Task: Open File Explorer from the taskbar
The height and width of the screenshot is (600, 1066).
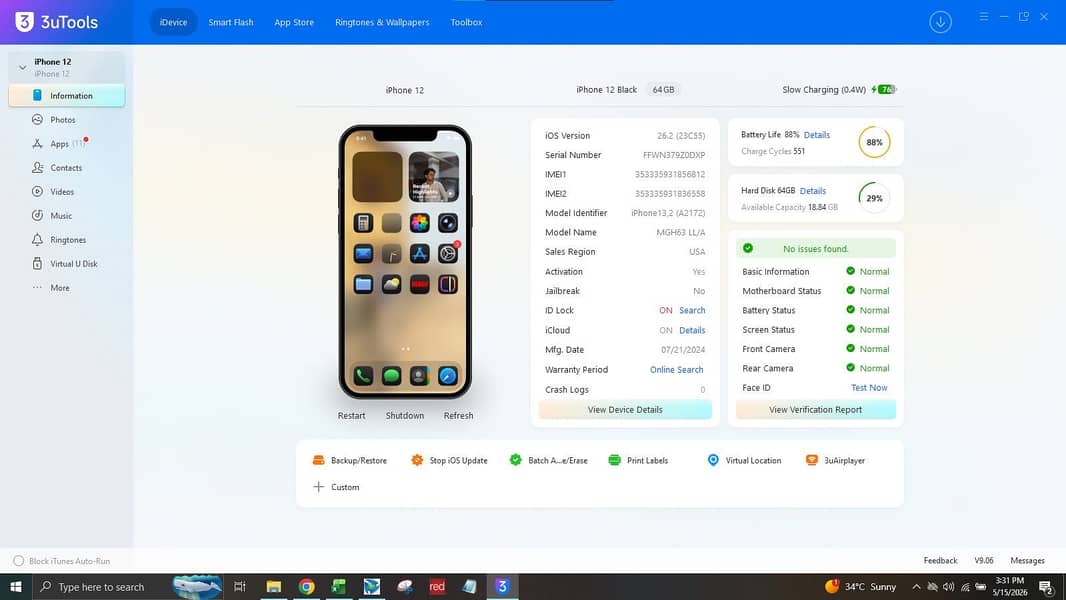Action: 274,586
